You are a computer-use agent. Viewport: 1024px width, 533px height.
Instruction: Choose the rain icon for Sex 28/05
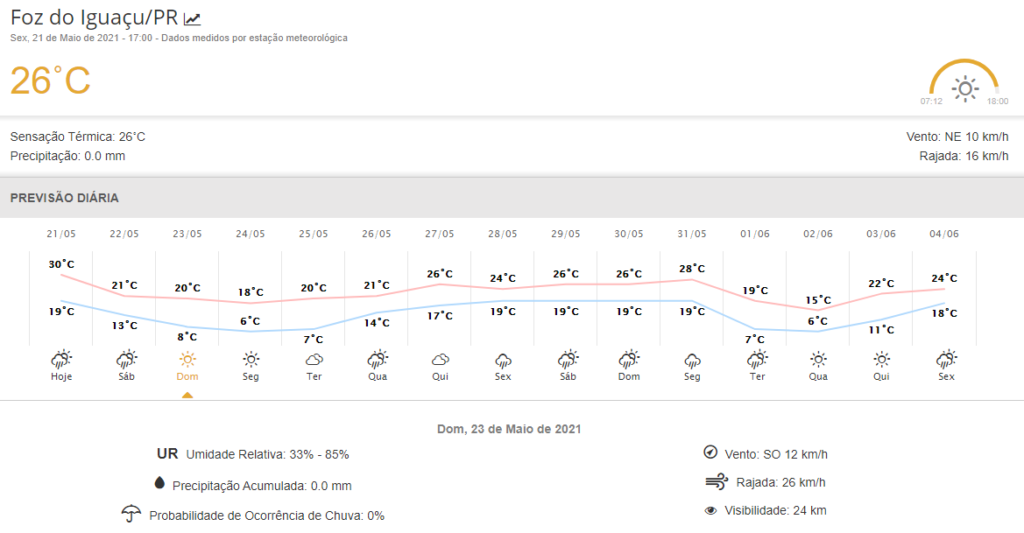tap(502, 359)
